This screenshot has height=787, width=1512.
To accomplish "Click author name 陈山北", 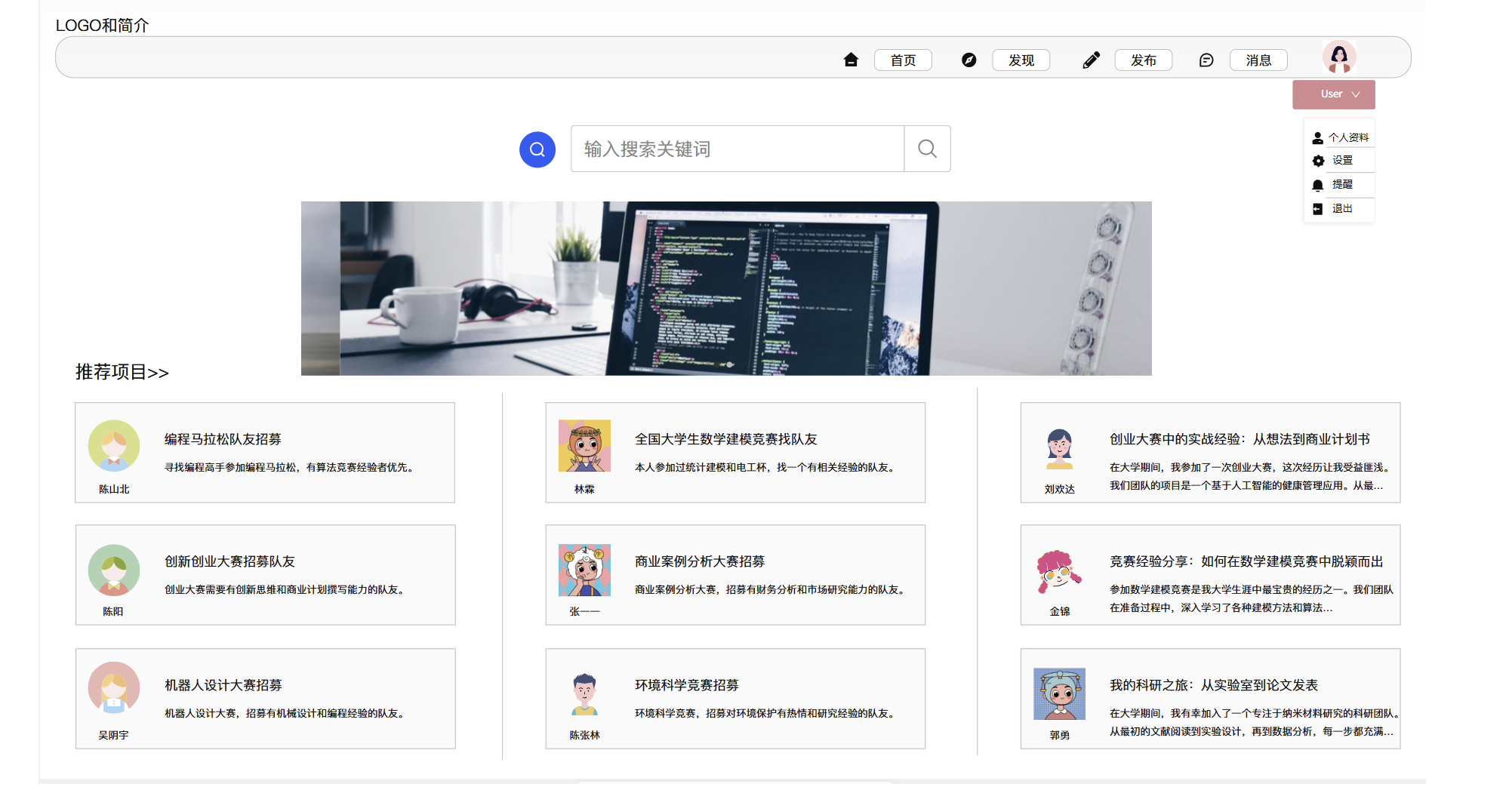I will [114, 490].
